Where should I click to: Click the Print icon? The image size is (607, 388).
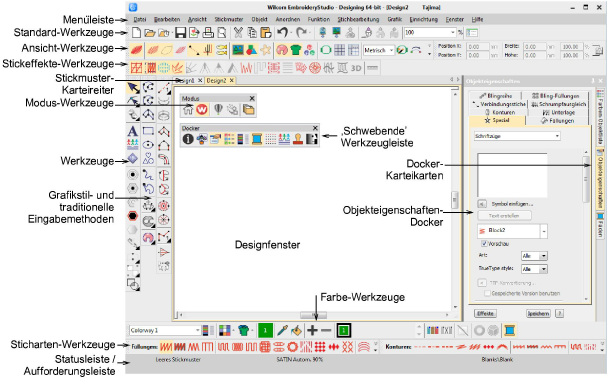tap(208, 33)
